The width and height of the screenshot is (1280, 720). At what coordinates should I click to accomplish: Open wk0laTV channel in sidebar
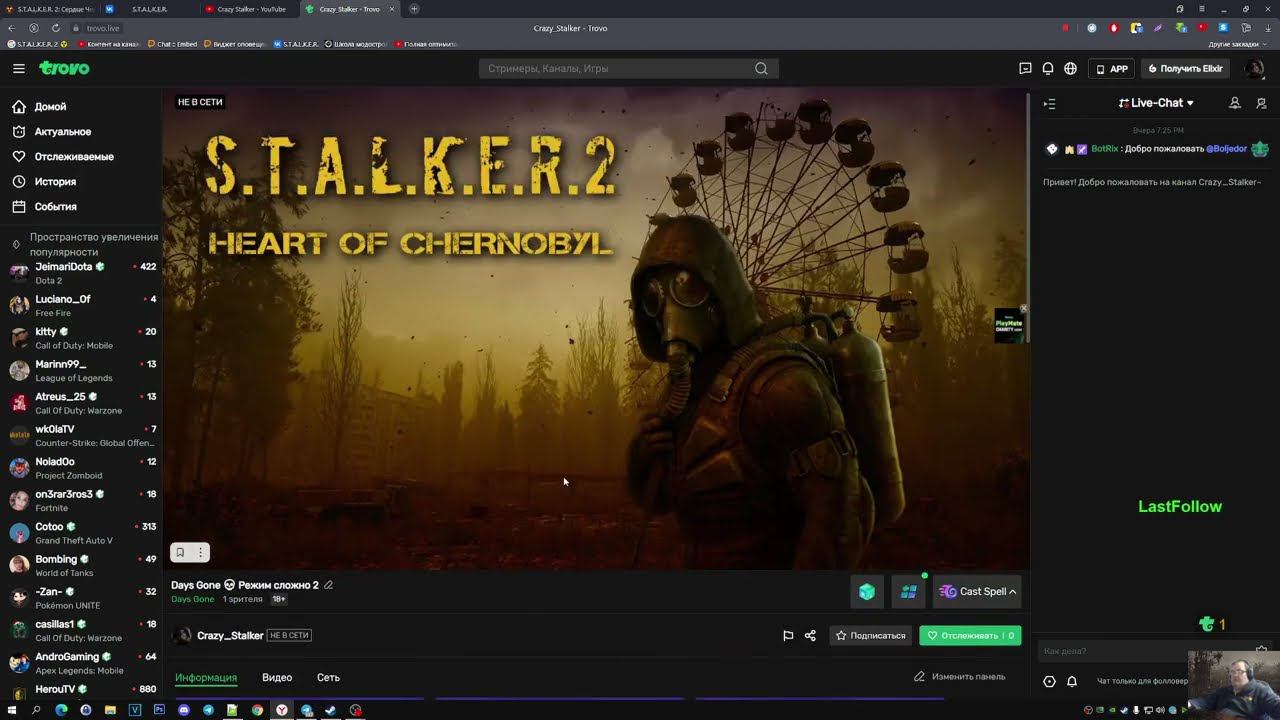81,435
